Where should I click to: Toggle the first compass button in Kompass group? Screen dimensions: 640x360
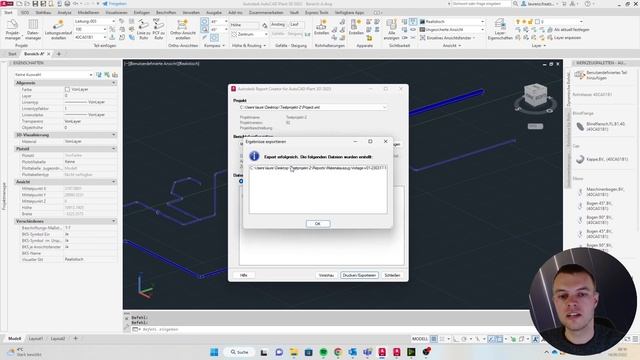coord(204,21)
